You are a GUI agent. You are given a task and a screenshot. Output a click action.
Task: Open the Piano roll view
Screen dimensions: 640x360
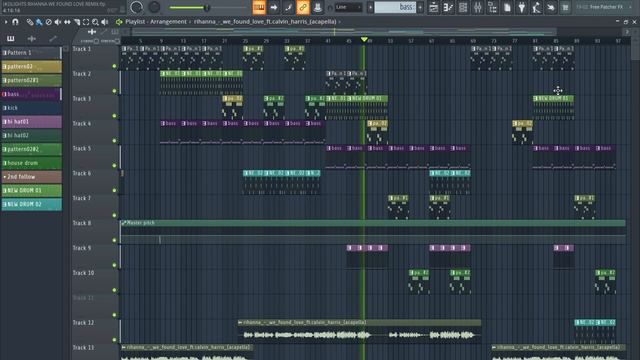pyautogui.click(x=448, y=7)
